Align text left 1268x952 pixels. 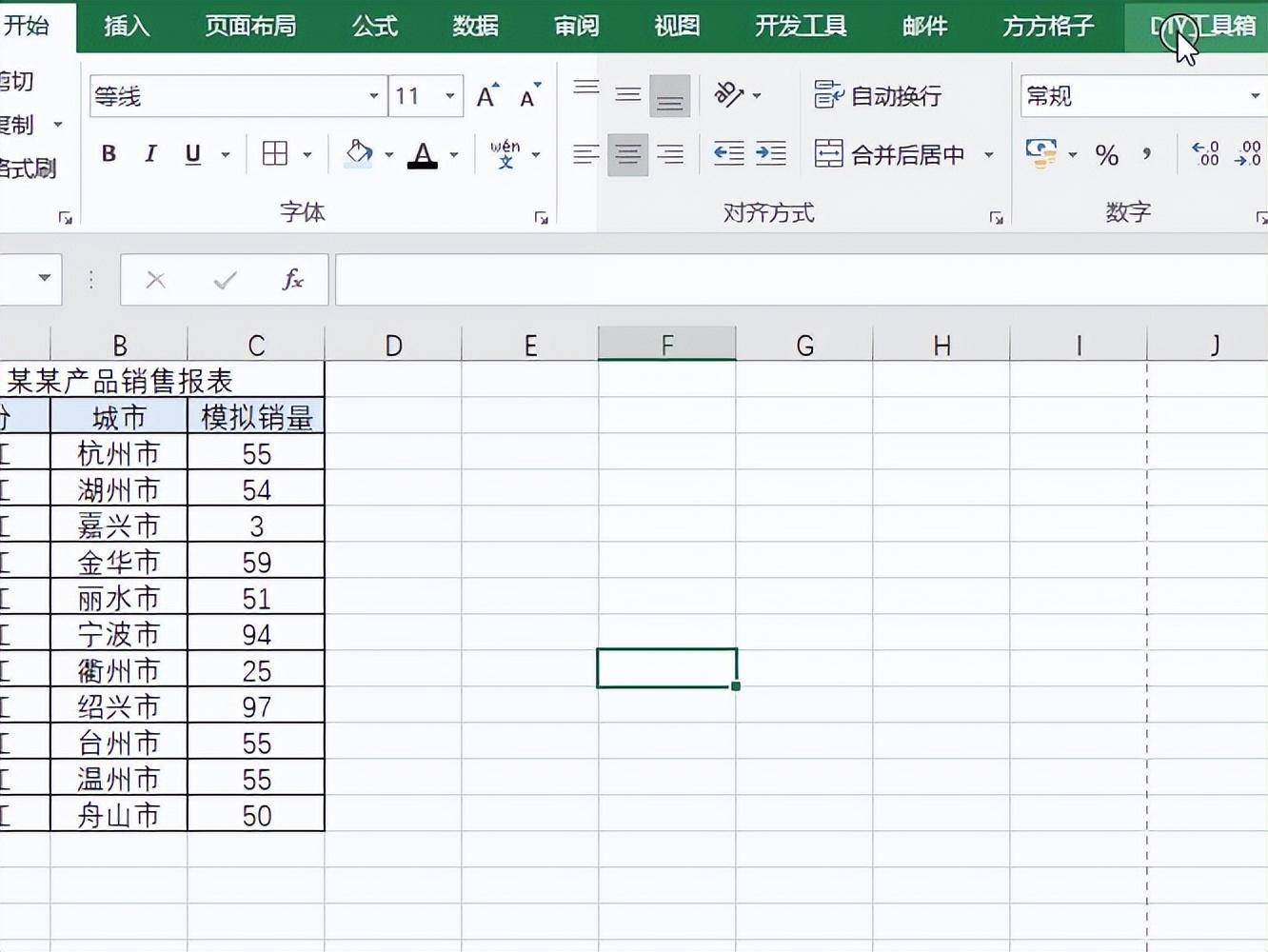(586, 154)
